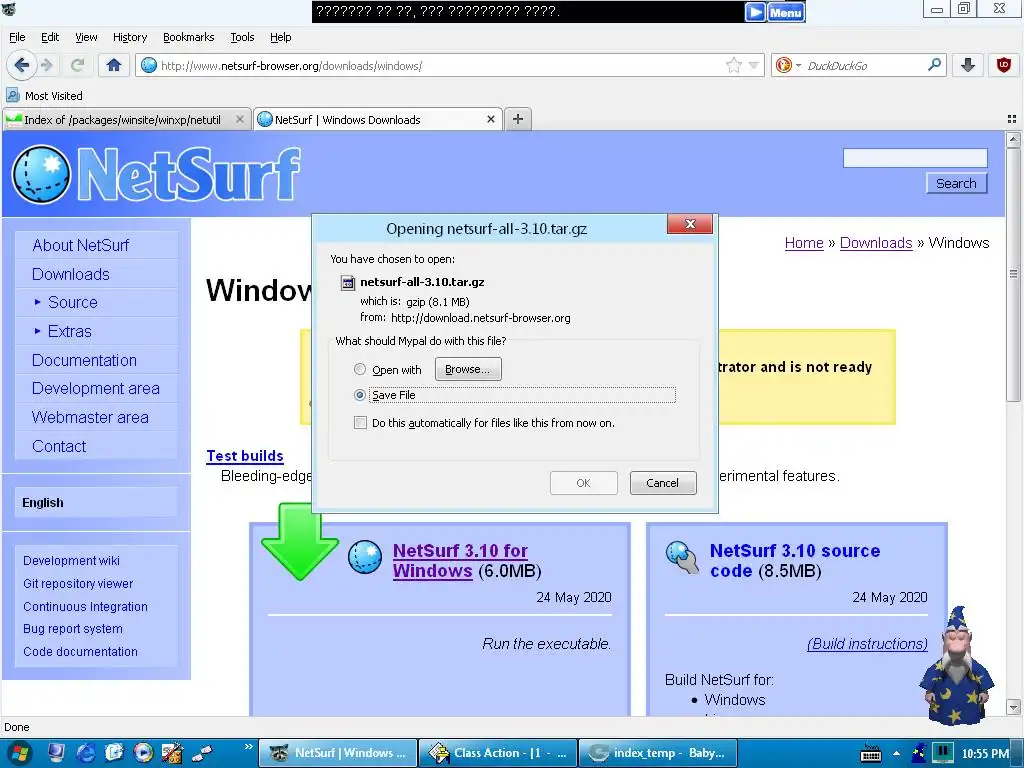This screenshot has width=1024, height=768.
Task: Open the Bookmarks menu
Action: point(188,37)
